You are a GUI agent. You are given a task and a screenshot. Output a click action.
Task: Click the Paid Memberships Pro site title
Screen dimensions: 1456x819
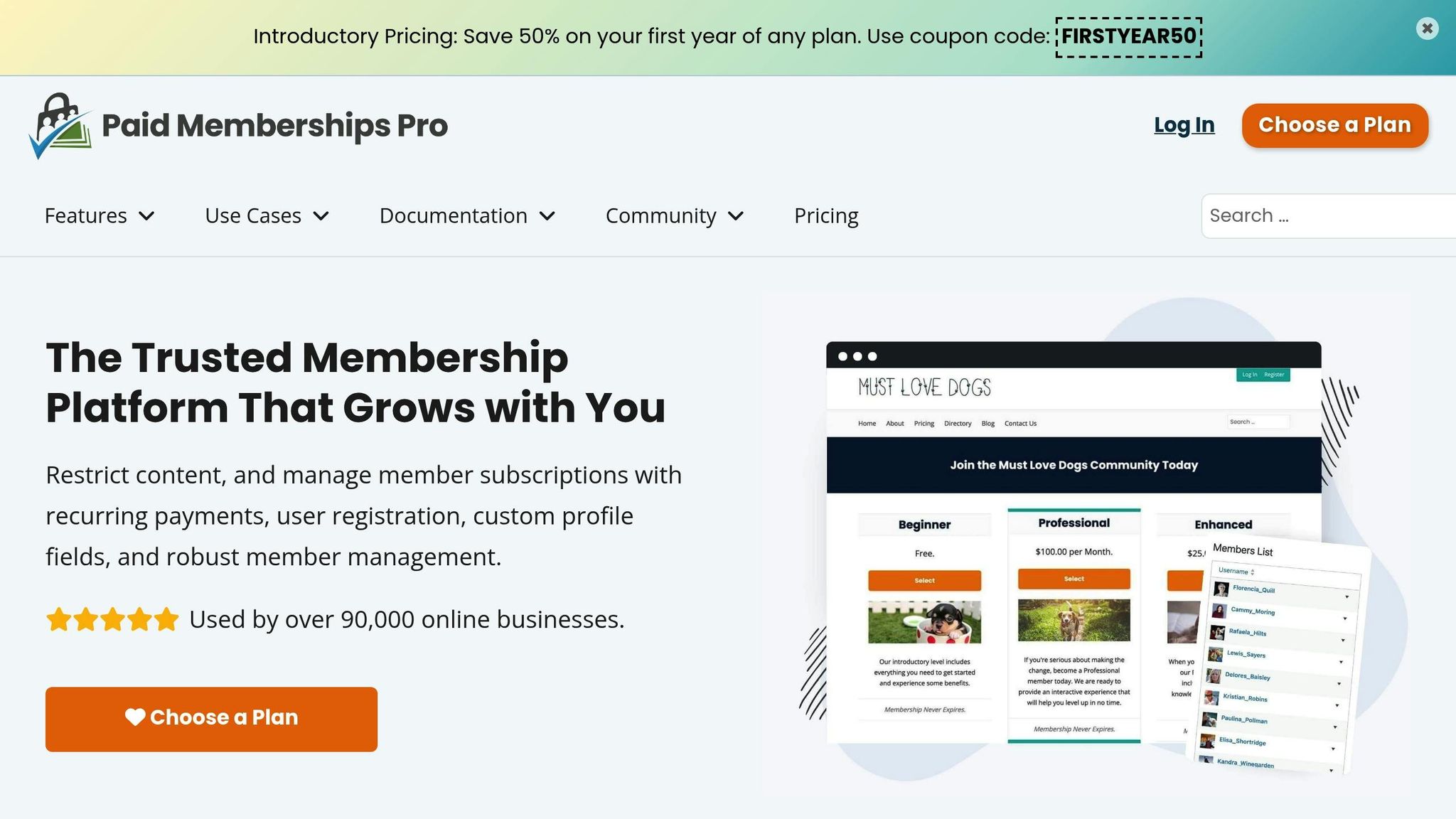[274, 126]
